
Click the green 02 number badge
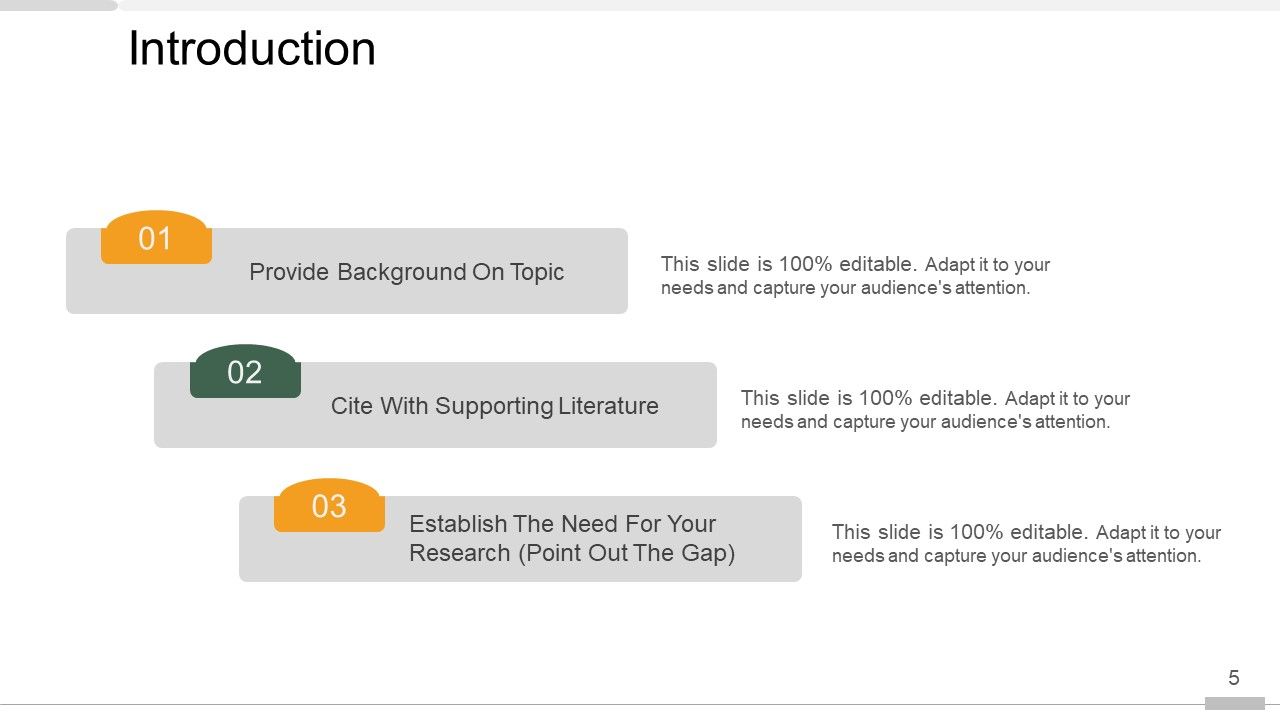[245, 372]
